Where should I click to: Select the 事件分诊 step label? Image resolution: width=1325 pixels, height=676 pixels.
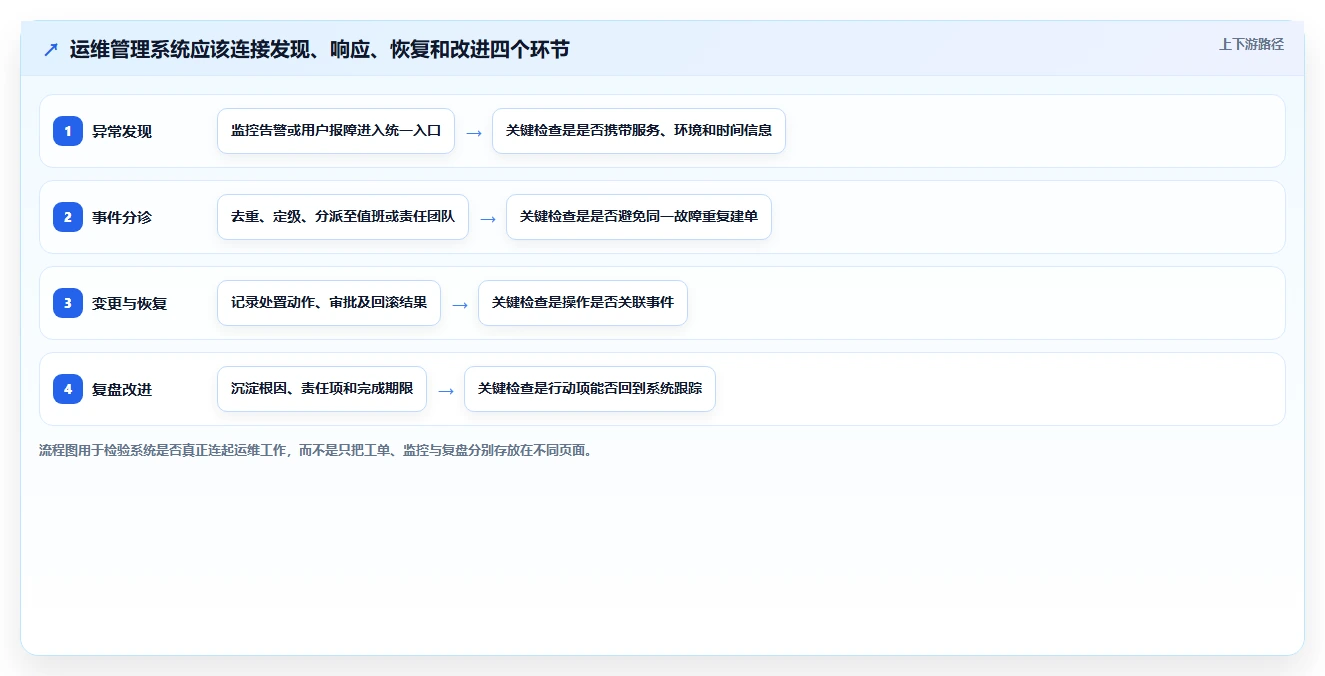122,217
